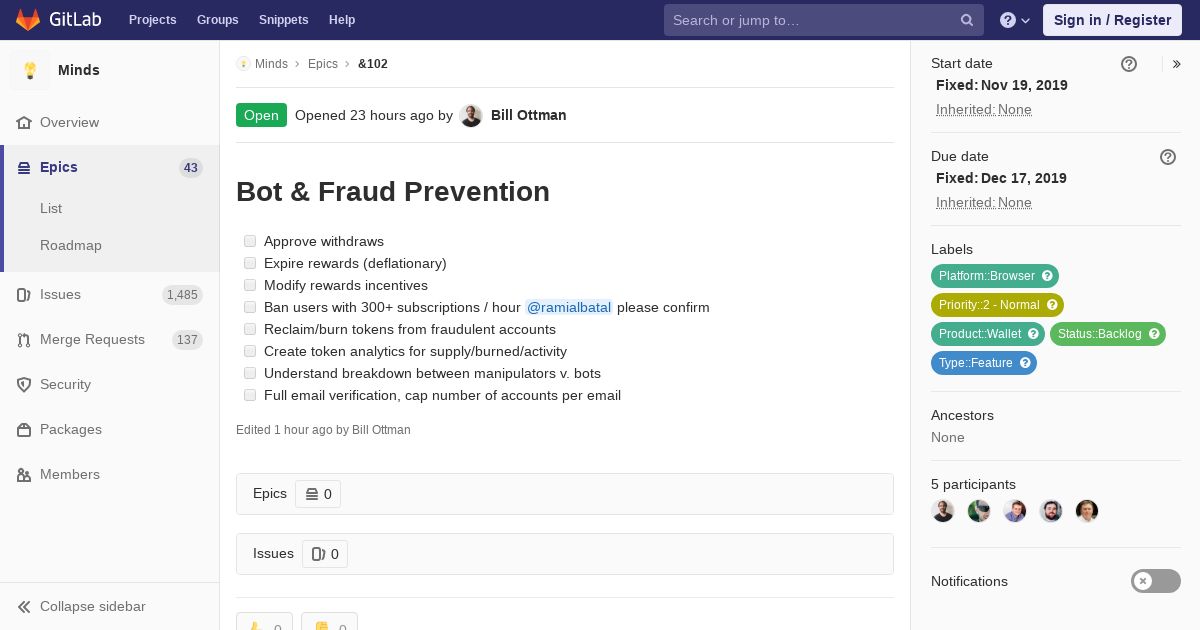This screenshot has width=1200, height=630.
Task: Check the Modify rewards incentives task
Action: coord(250,285)
